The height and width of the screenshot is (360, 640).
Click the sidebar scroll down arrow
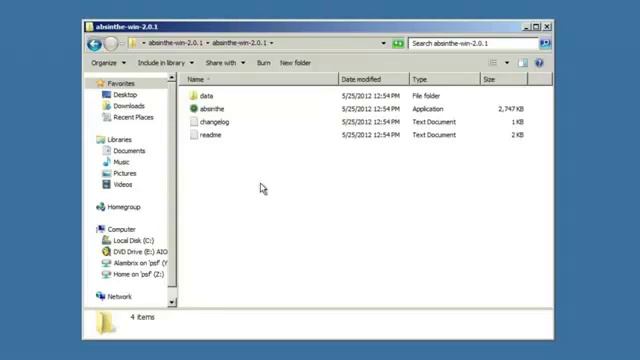pyautogui.click(x=172, y=302)
